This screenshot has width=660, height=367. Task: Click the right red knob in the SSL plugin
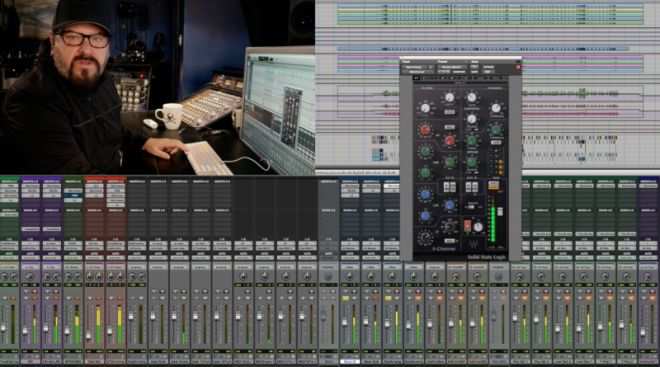(x=450, y=140)
